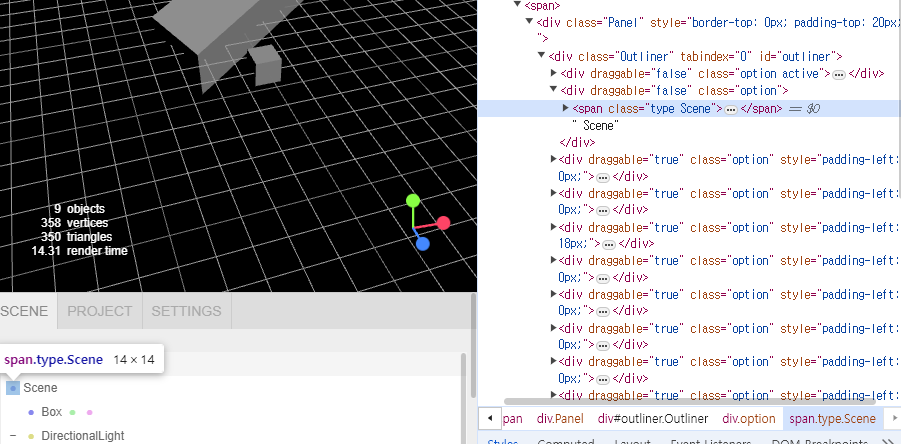Collapse the draggable false class option div
This screenshot has width=901, height=444.
553,90
